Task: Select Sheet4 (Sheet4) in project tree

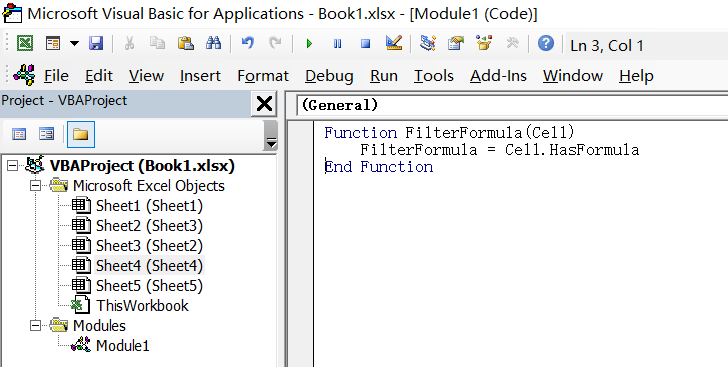Action: 149,266
